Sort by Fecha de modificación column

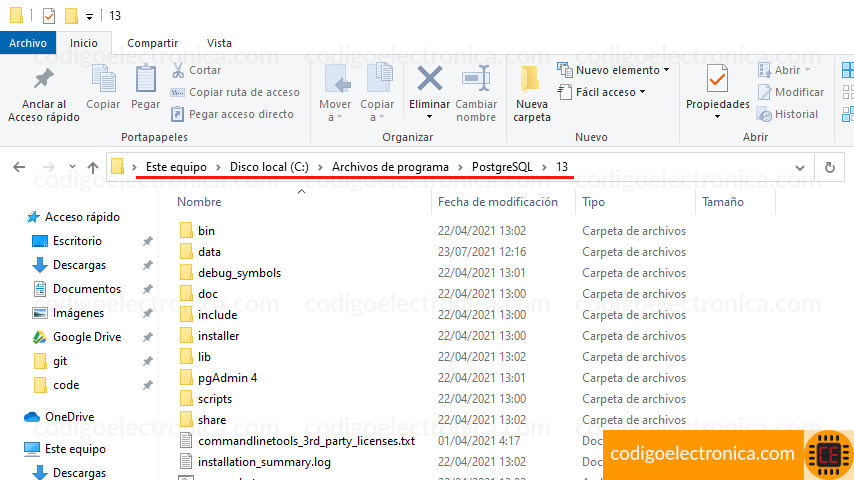click(x=497, y=202)
